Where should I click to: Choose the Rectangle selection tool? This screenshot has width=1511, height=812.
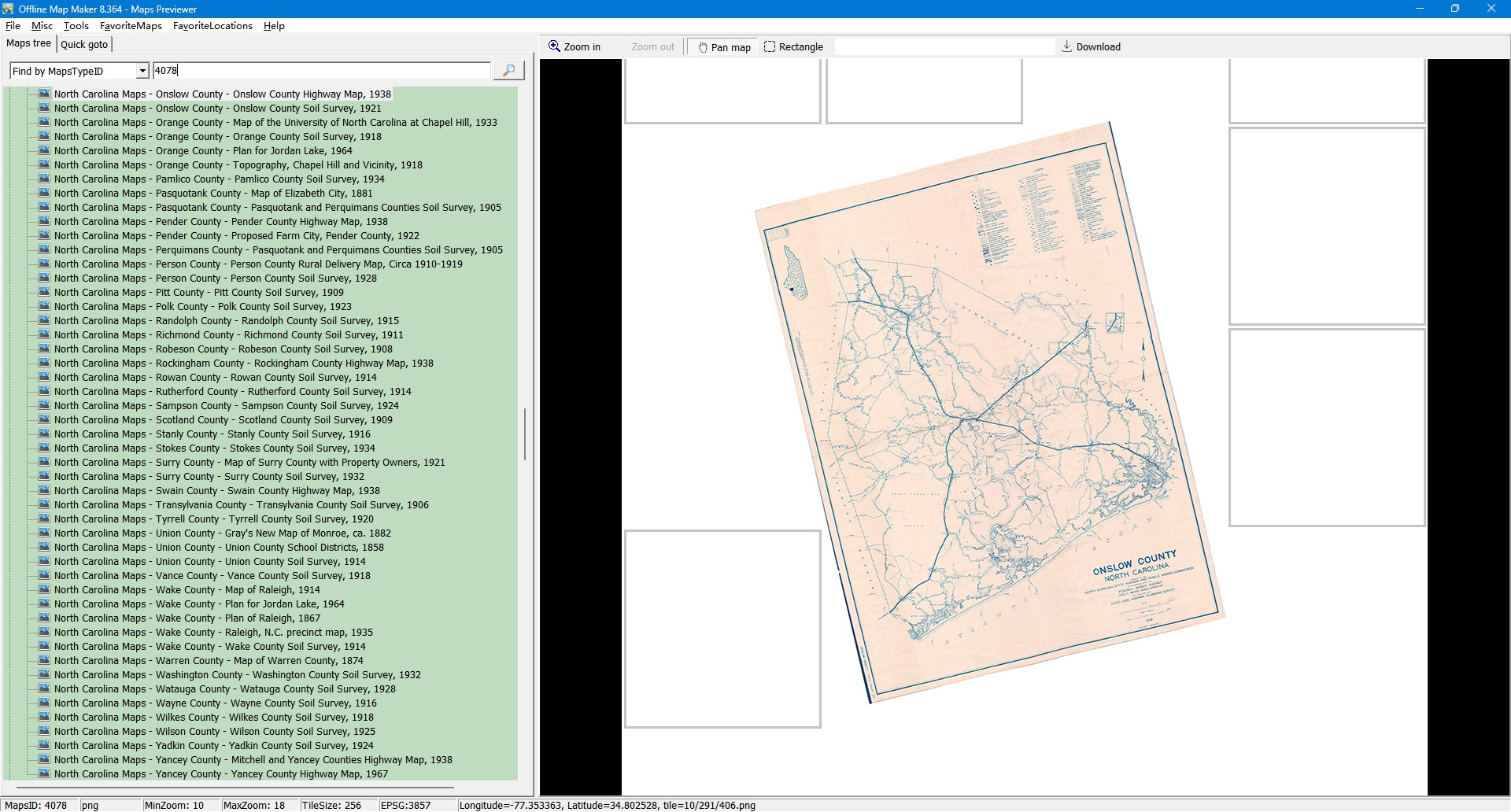point(793,47)
